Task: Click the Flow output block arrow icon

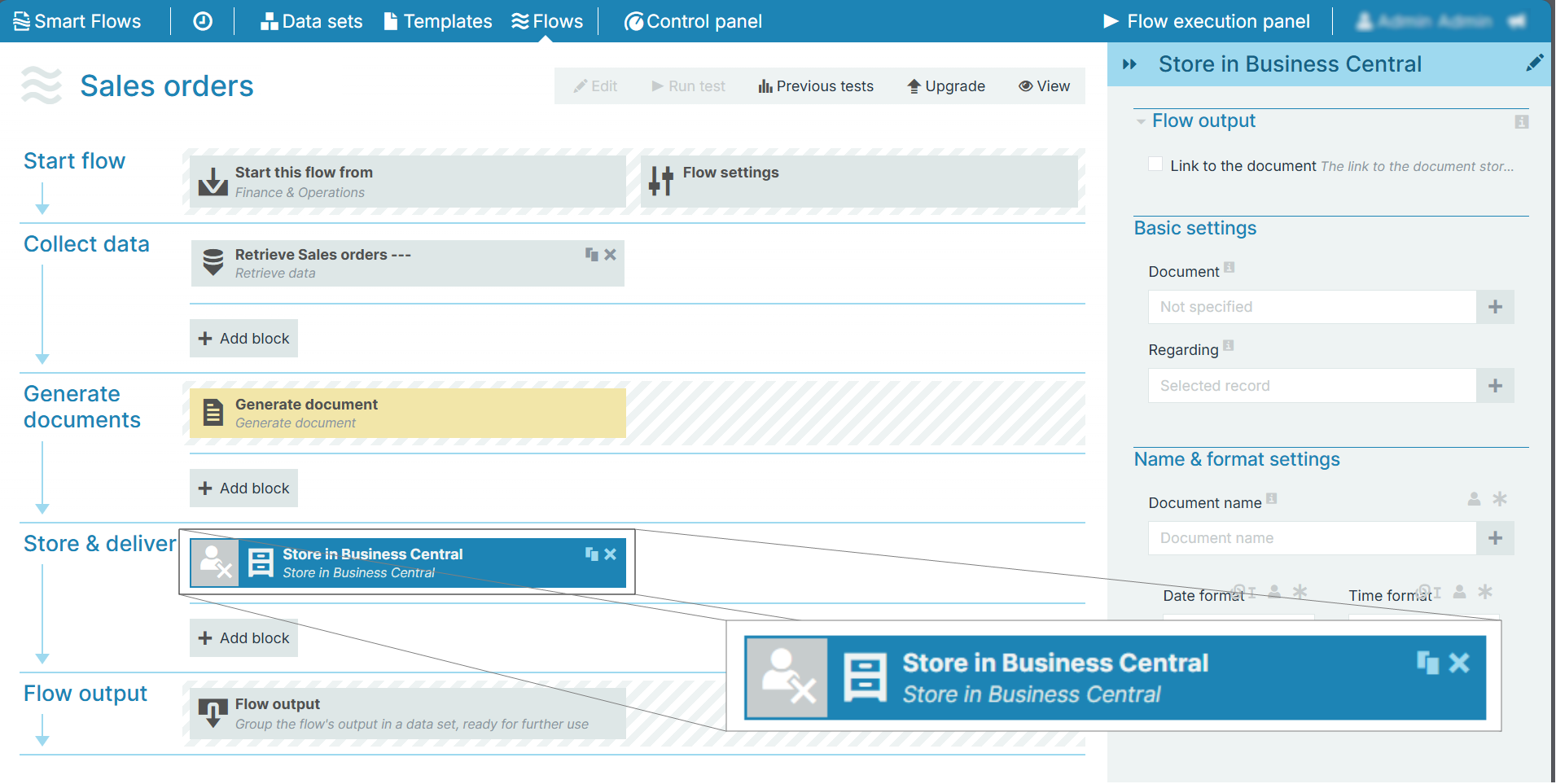Action: 213,713
